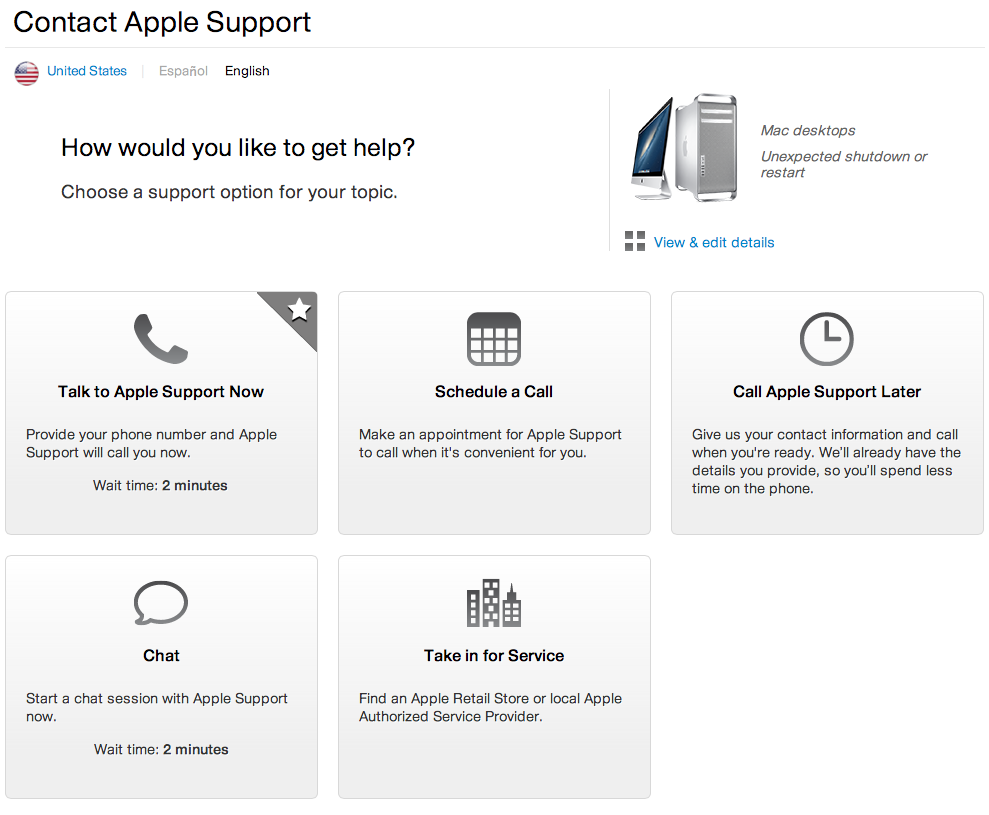The width and height of the screenshot is (989, 815).
Task: Click the calendar grid icon
Action: point(494,339)
